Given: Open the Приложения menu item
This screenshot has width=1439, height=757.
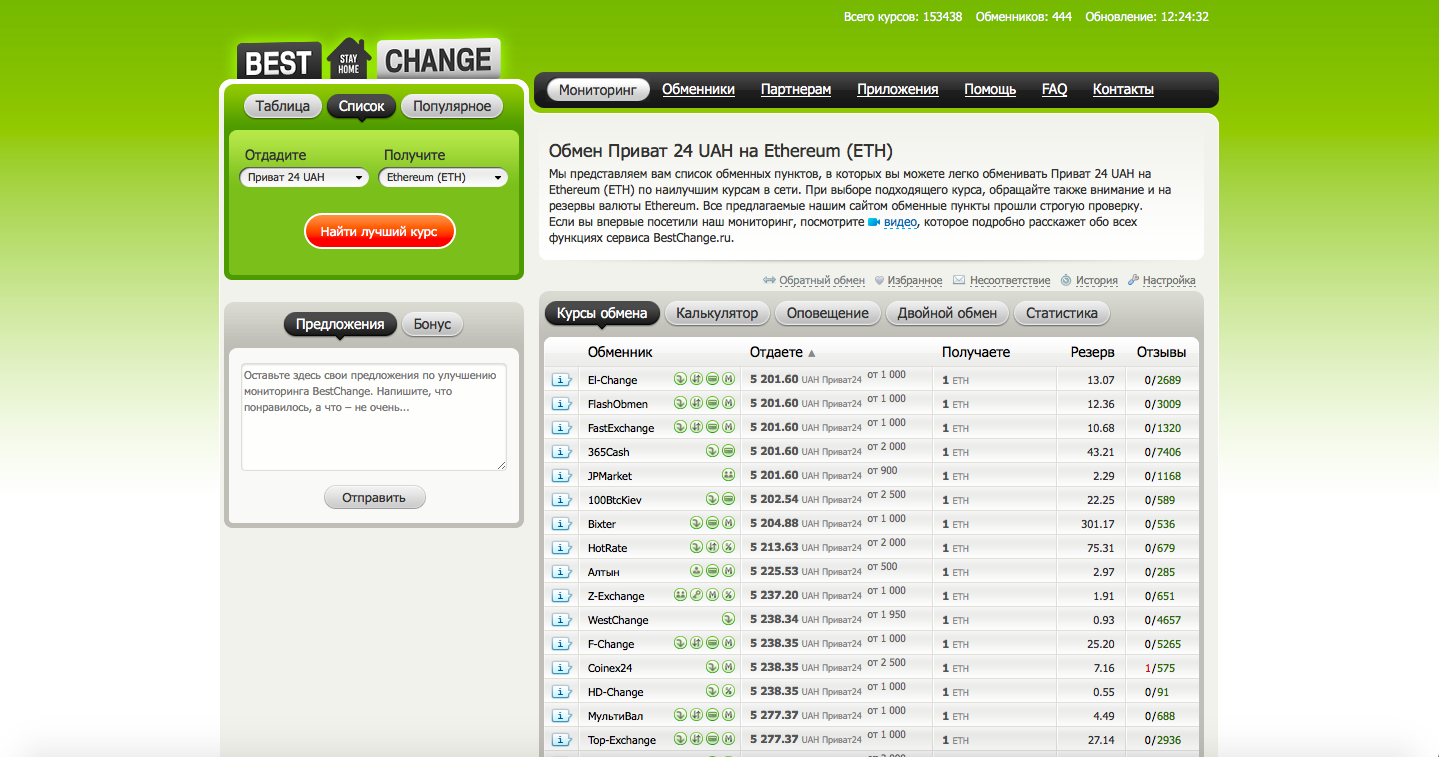Looking at the screenshot, I should click(897, 90).
